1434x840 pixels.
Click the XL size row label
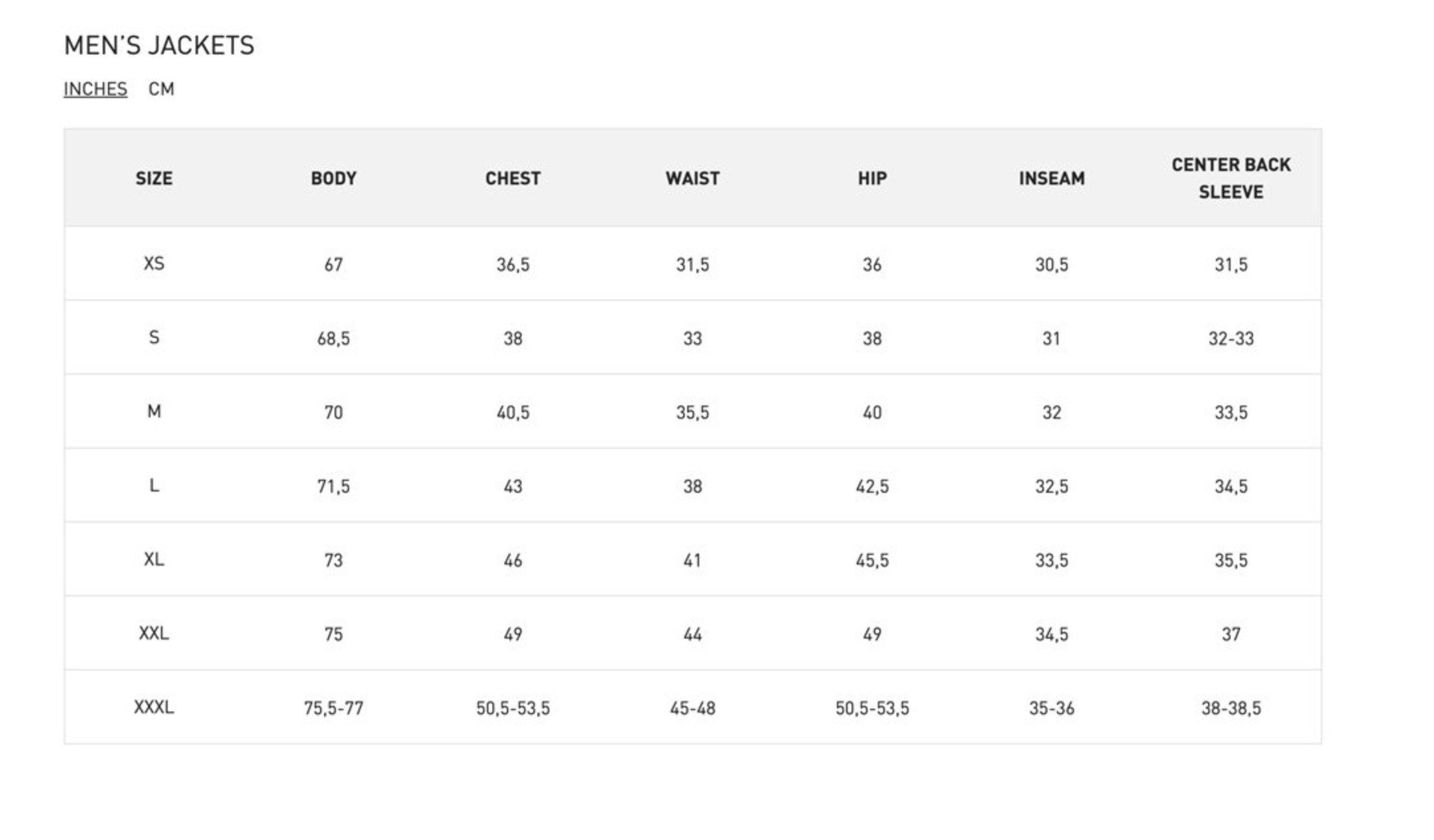coord(154,560)
